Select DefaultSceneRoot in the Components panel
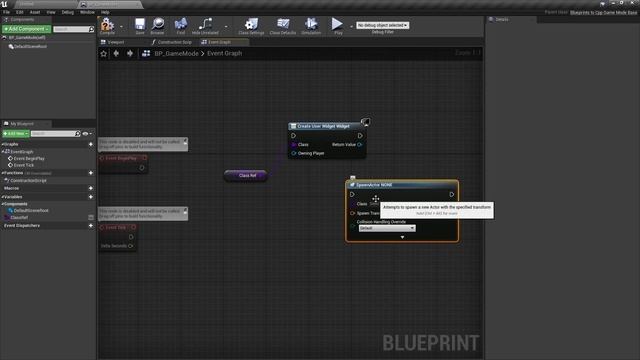The image size is (640, 360). 30,47
